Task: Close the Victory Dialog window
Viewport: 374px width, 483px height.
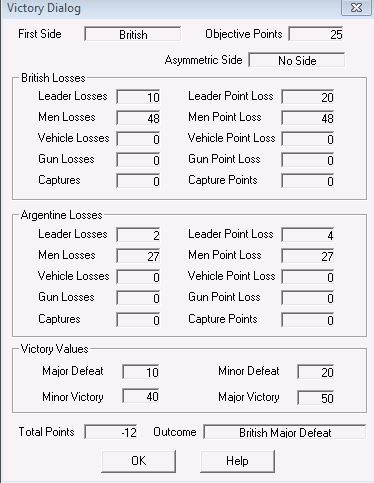Action: 356,7
